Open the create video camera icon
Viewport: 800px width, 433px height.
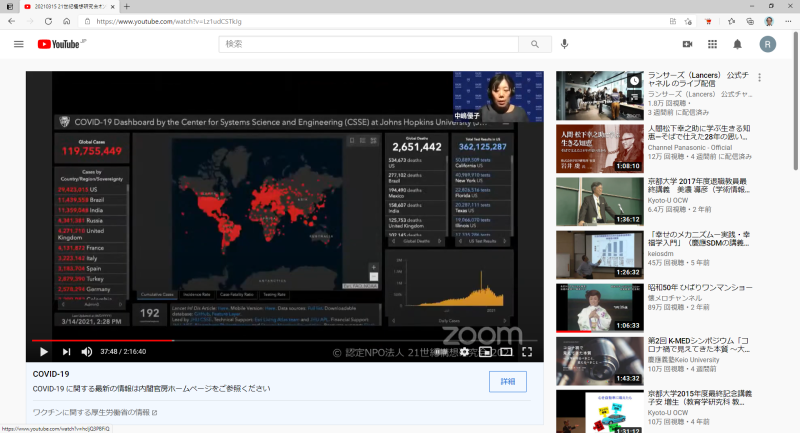click(x=687, y=44)
